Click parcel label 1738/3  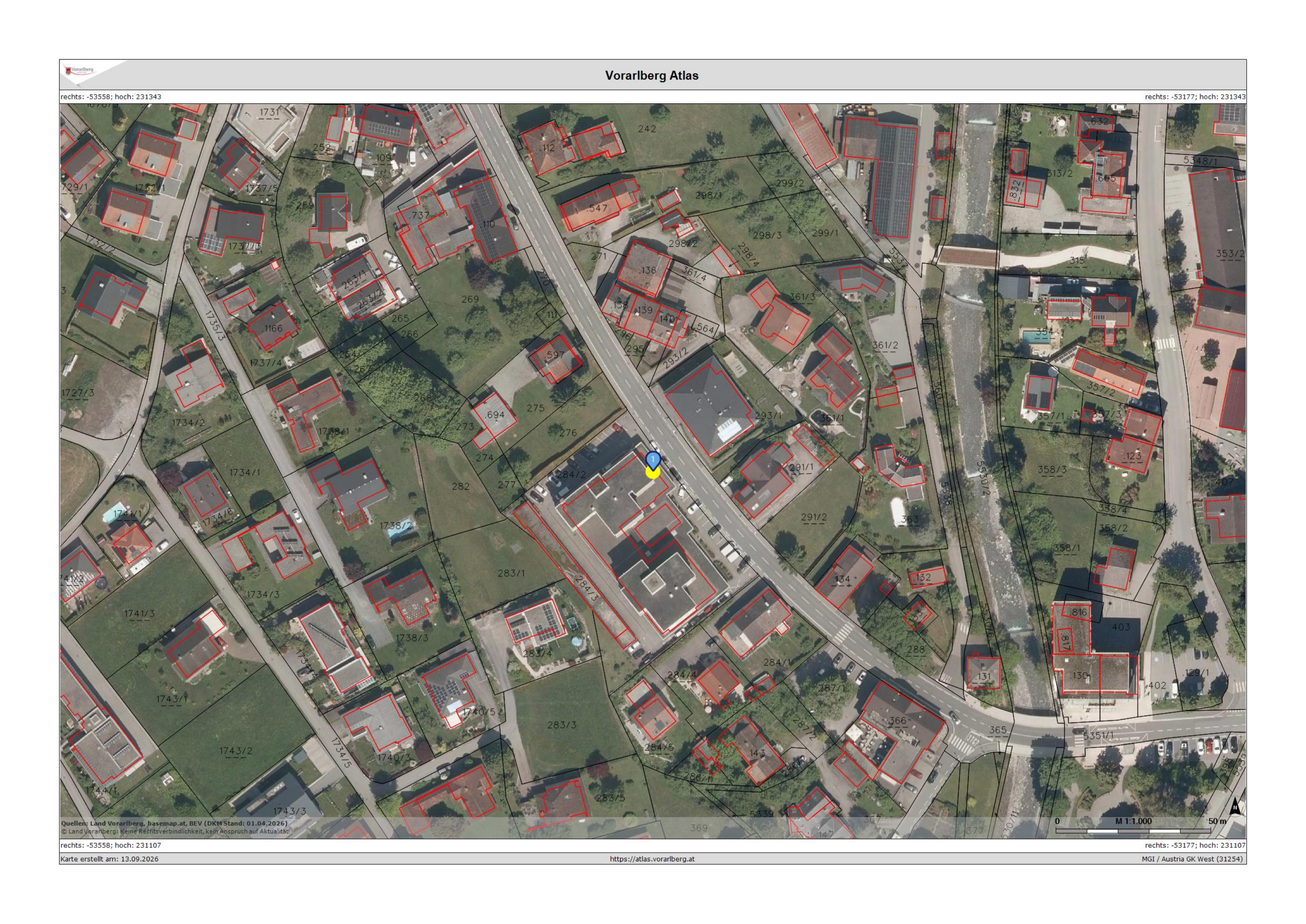[412, 638]
